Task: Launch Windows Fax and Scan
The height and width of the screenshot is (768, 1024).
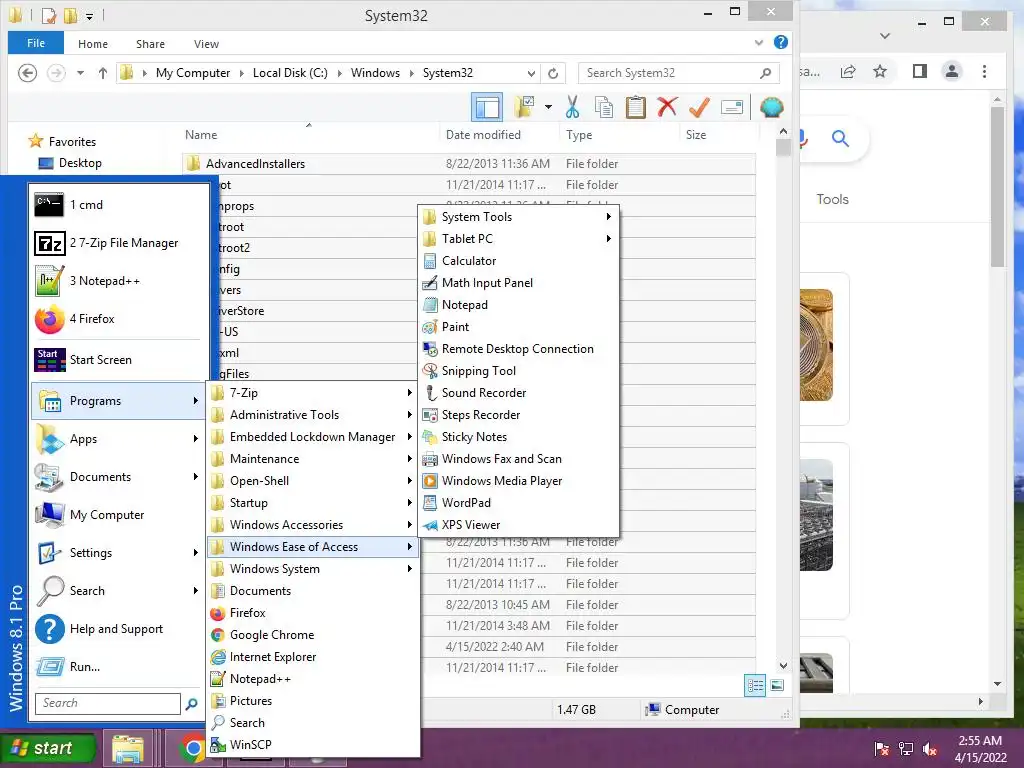Action: tap(519, 459)
